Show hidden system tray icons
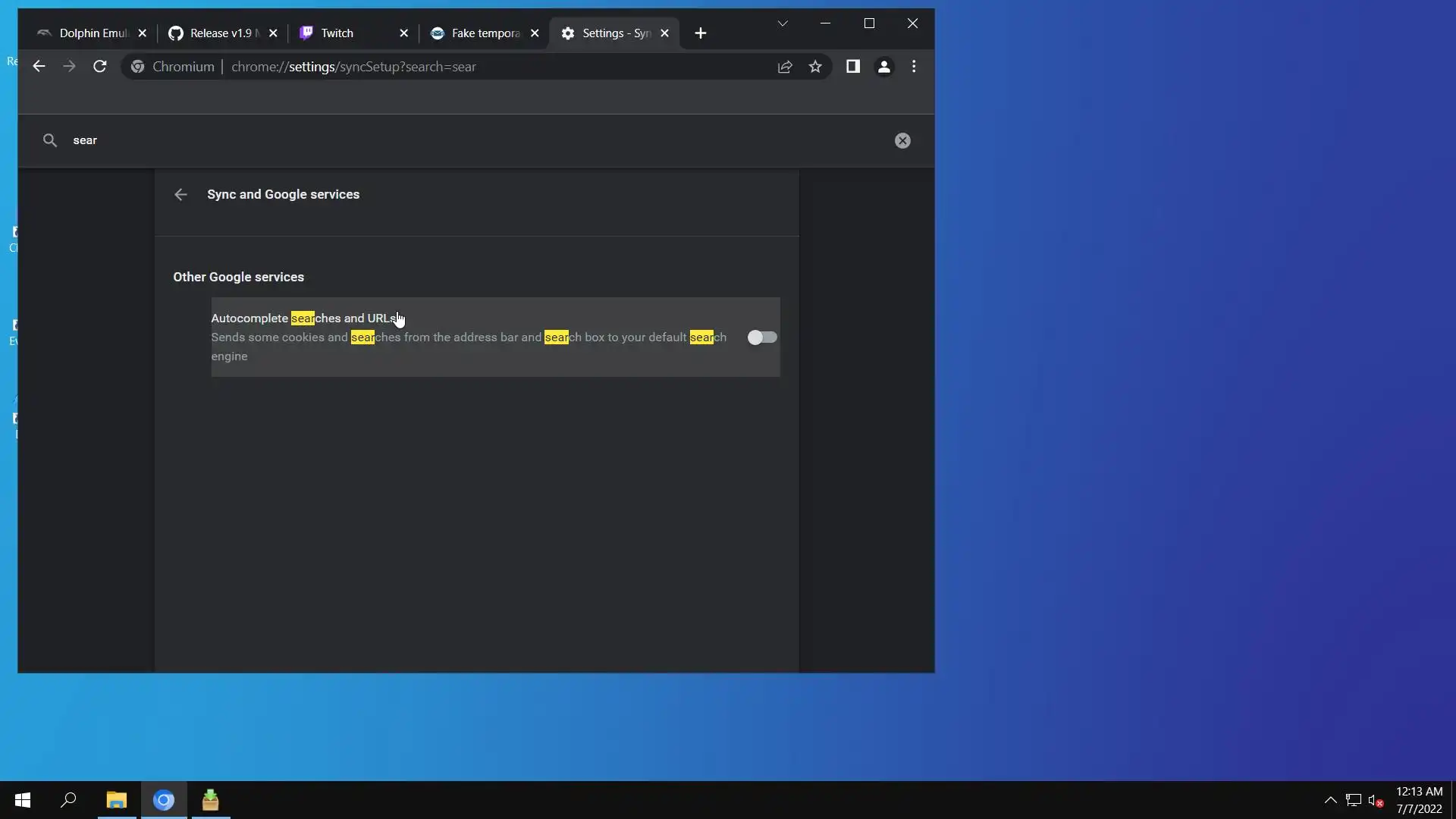 pos(1330,800)
